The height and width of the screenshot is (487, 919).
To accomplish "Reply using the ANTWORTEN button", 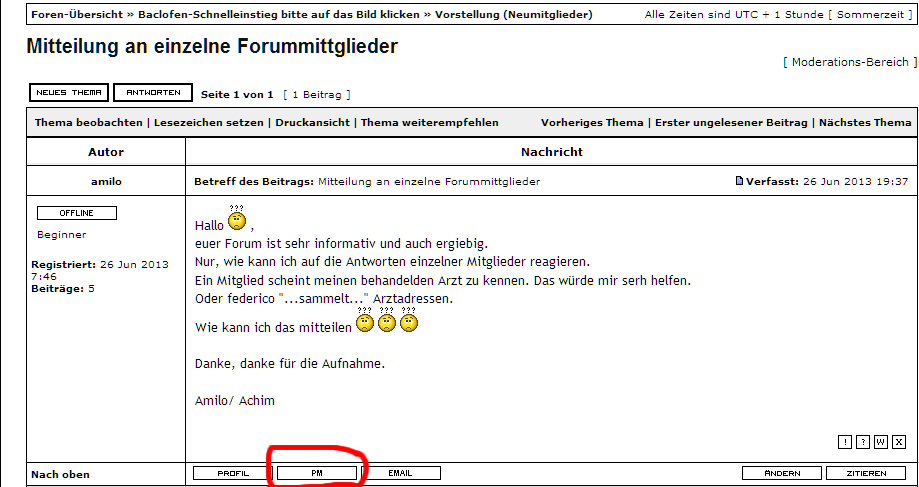I will click(153, 93).
